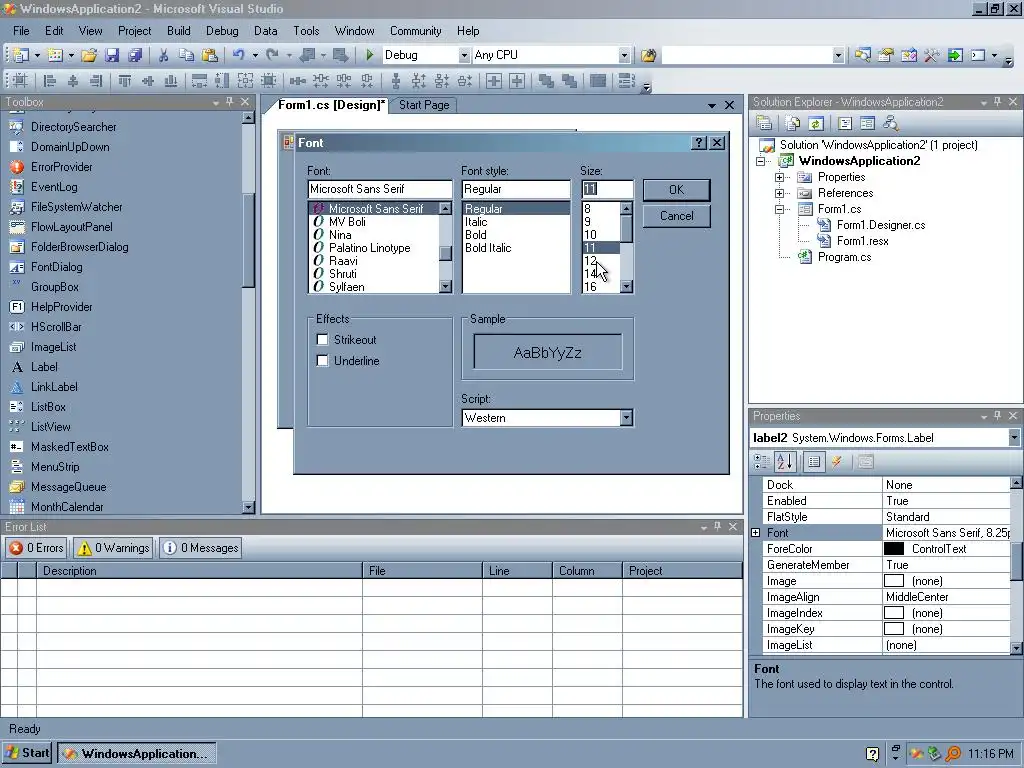Open the Toolbox via hammer and wrench icon
The image size is (1024, 768).
pos(931,56)
